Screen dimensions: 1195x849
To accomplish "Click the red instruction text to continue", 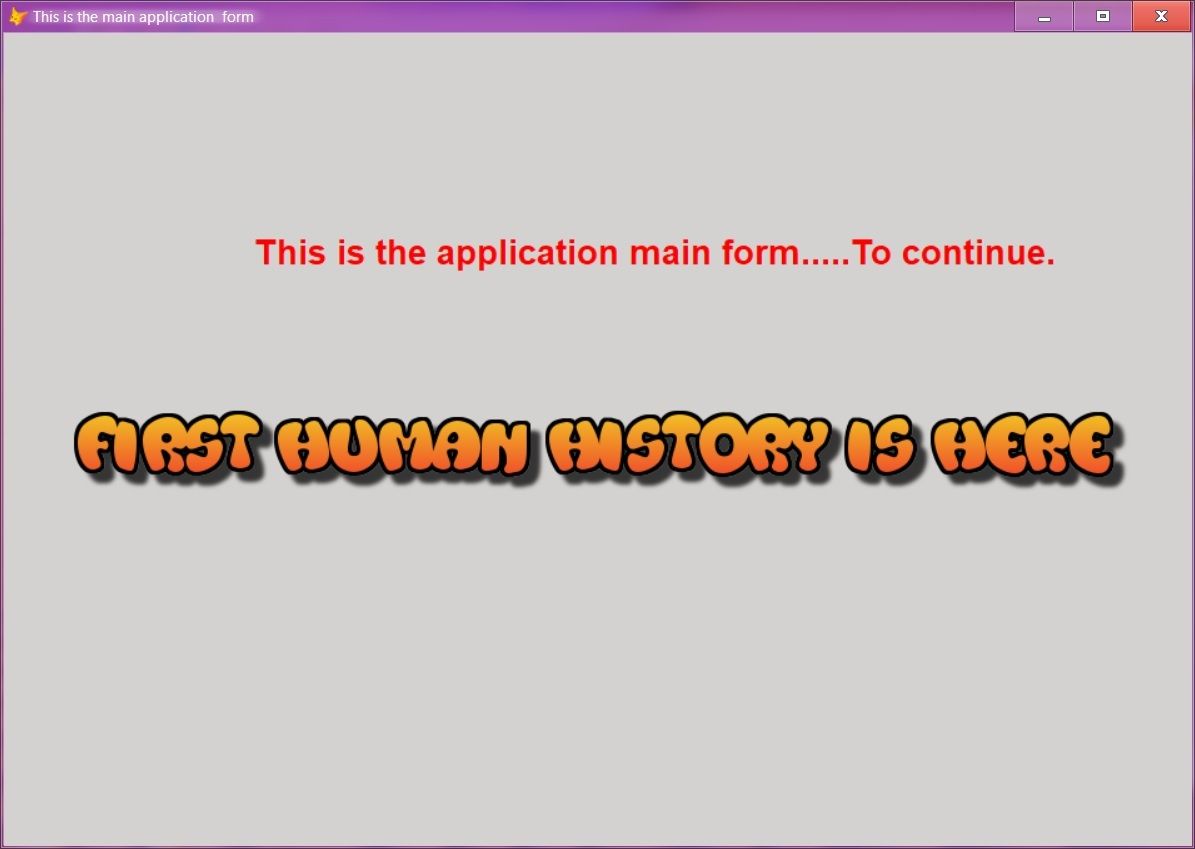I will (x=655, y=253).
